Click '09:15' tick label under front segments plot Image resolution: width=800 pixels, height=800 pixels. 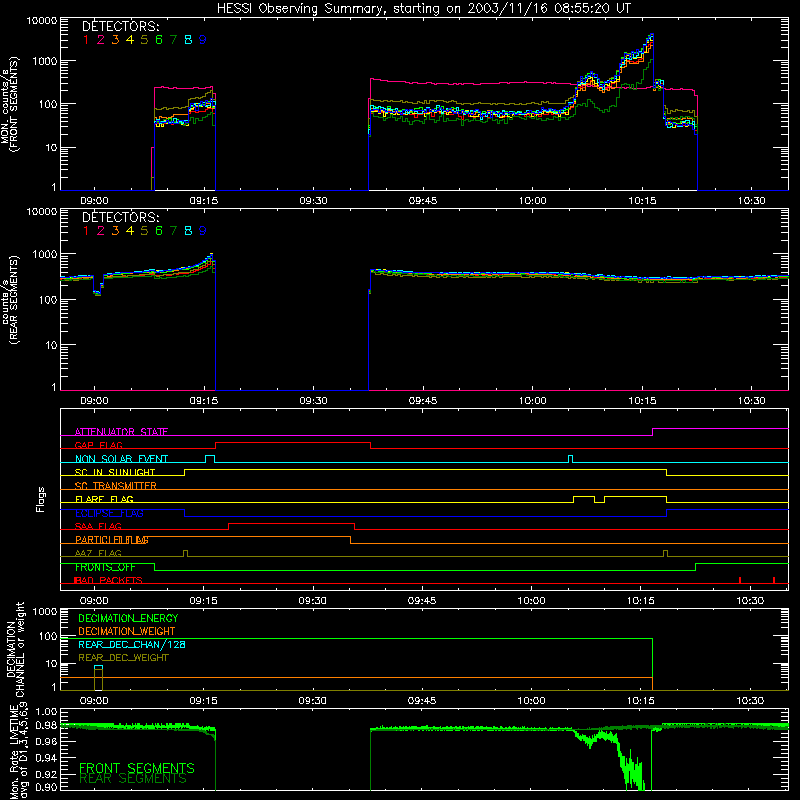pyautogui.click(x=204, y=201)
